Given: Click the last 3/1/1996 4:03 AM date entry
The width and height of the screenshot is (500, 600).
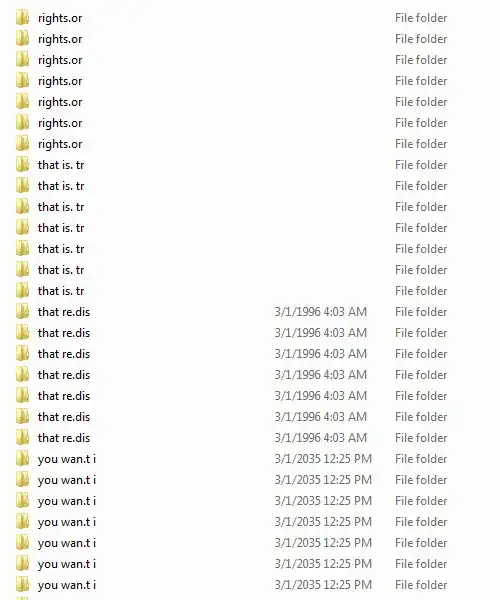Looking at the screenshot, I should (x=321, y=438).
